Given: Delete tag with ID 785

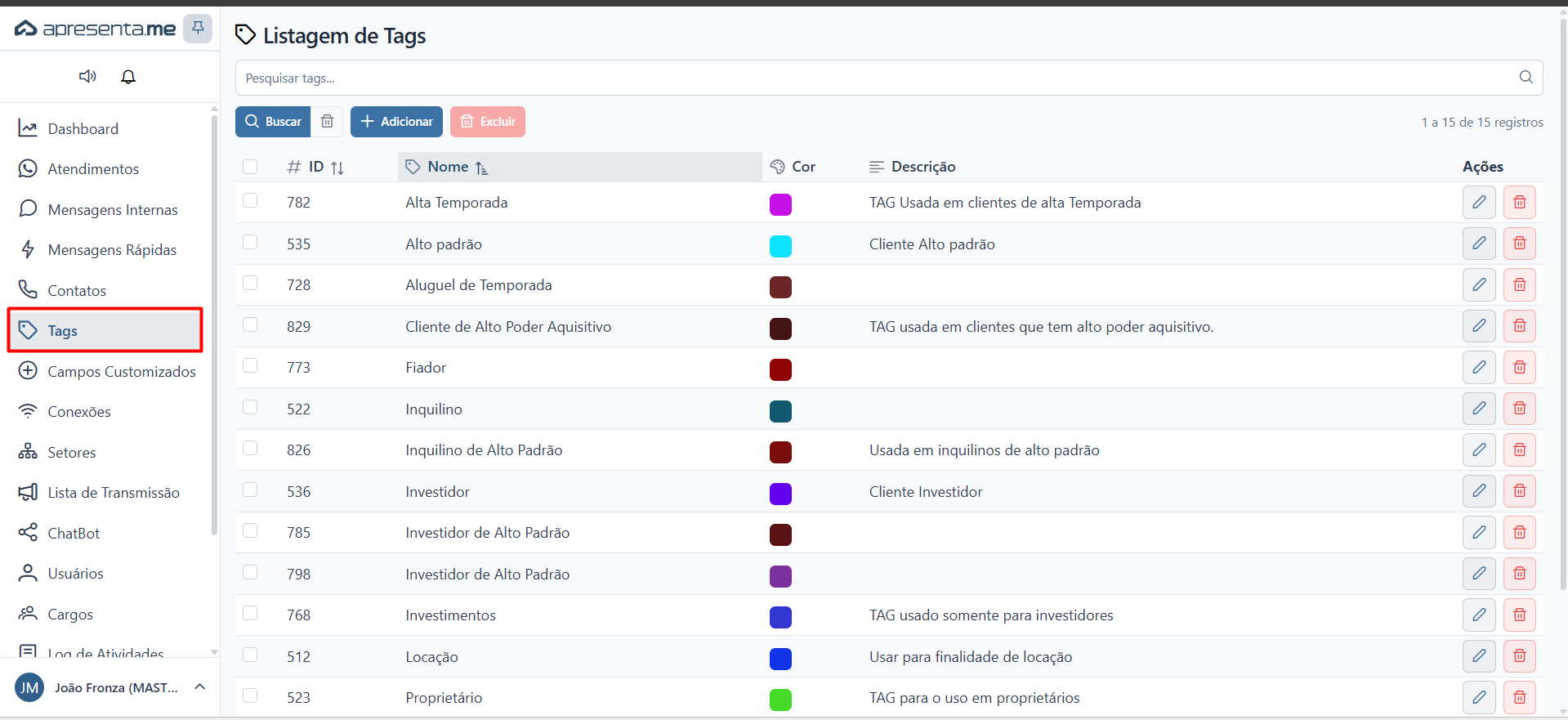Looking at the screenshot, I should click(1520, 532).
